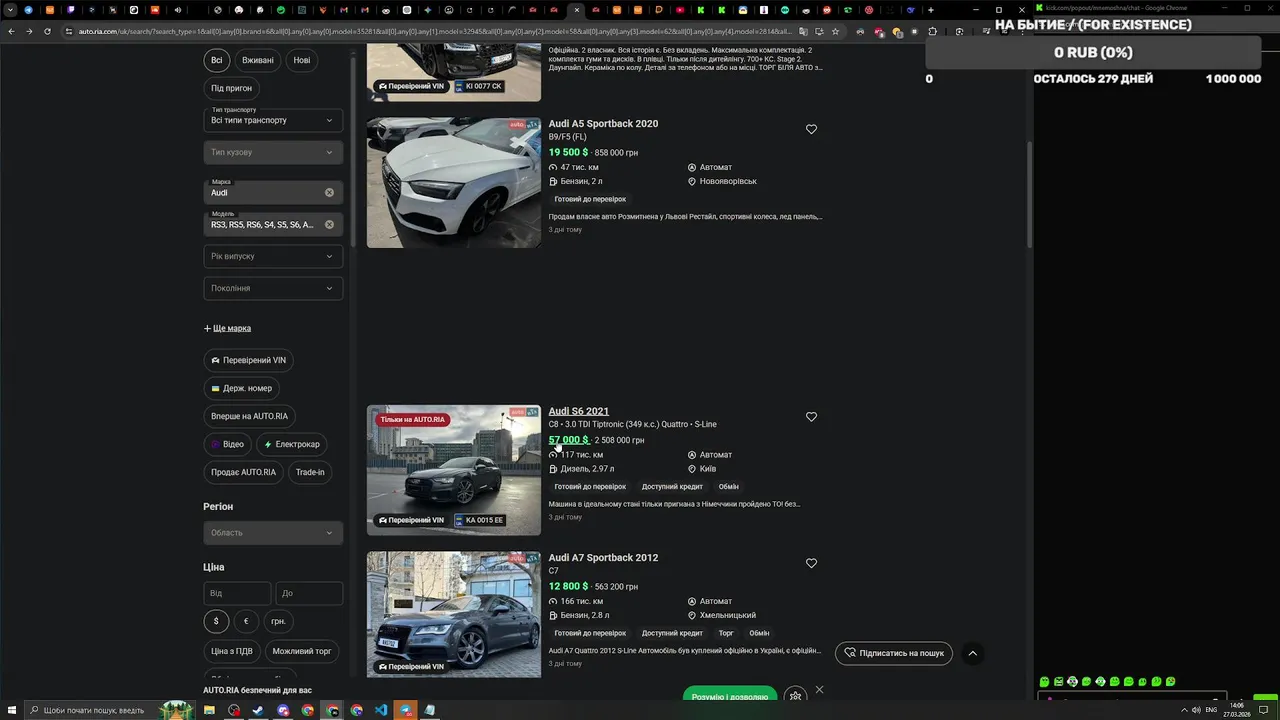Toggle the 'Електрокар' filter chip
This screenshot has width=1280, height=720.
(292, 444)
